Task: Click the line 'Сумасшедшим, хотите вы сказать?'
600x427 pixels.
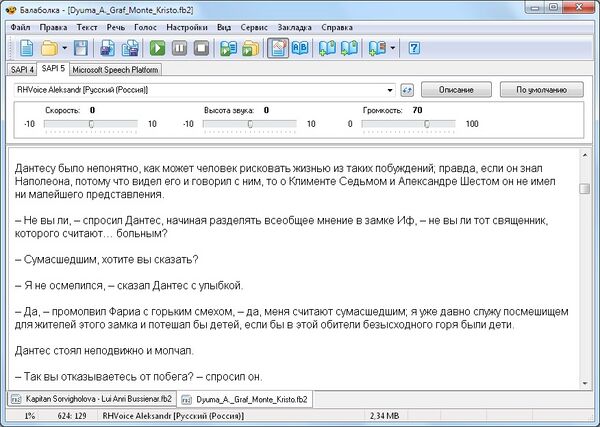Action: [x=107, y=260]
